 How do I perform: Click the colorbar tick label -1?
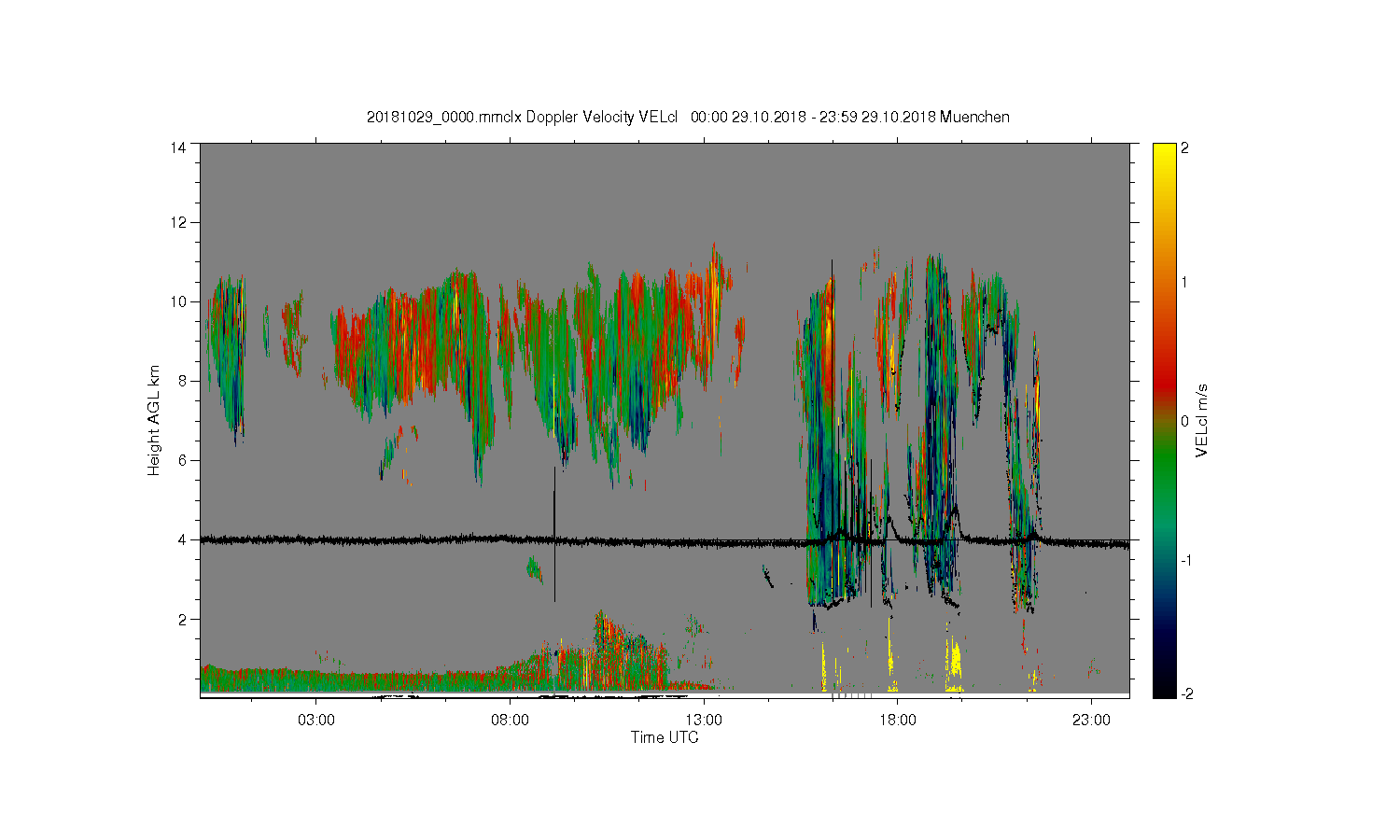point(1185,559)
